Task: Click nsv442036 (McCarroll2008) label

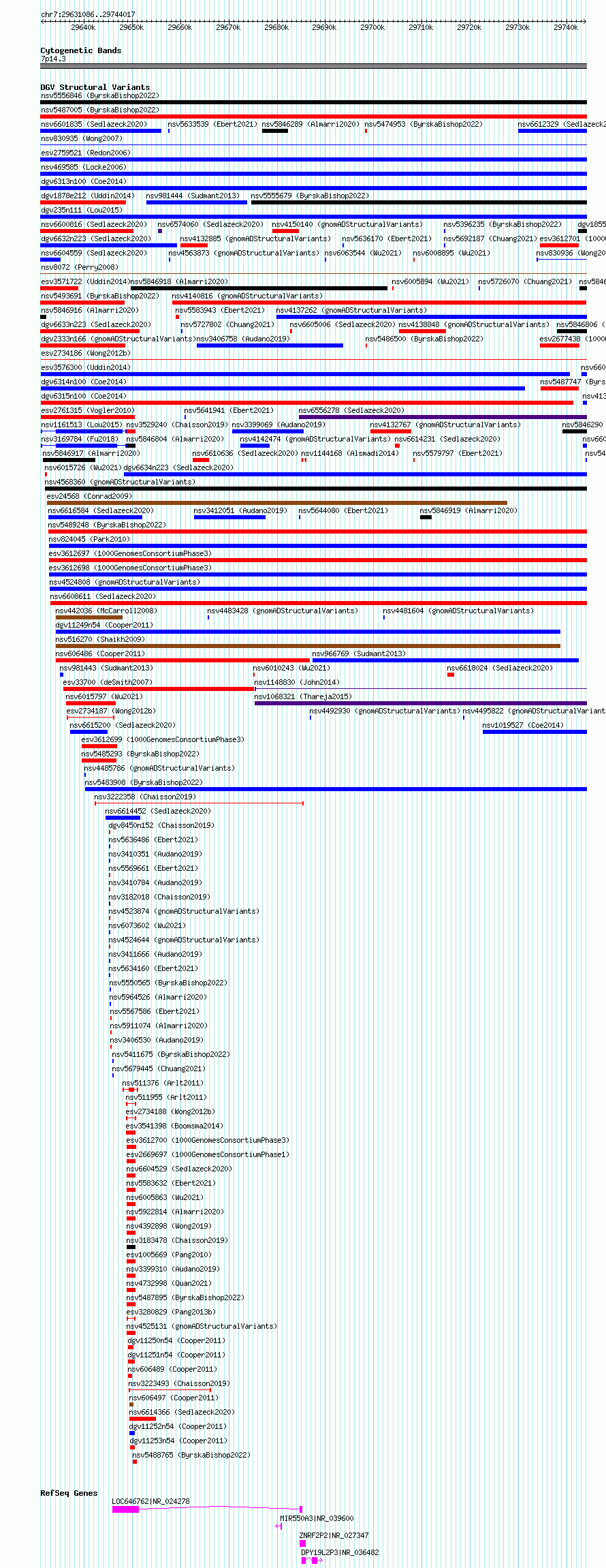Action: [x=106, y=611]
